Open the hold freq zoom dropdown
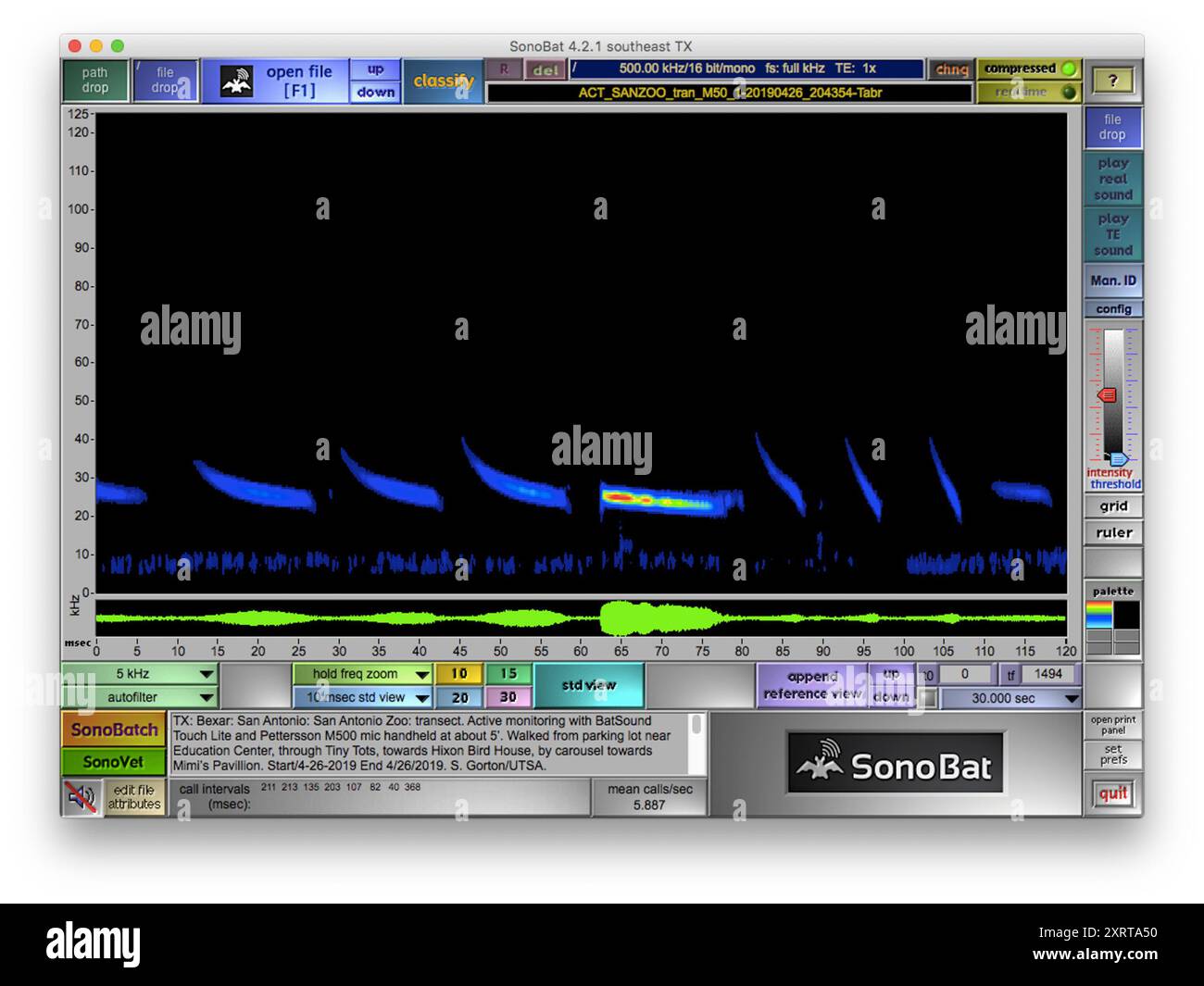The height and width of the screenshot is (986, 1204). (362, 674)
